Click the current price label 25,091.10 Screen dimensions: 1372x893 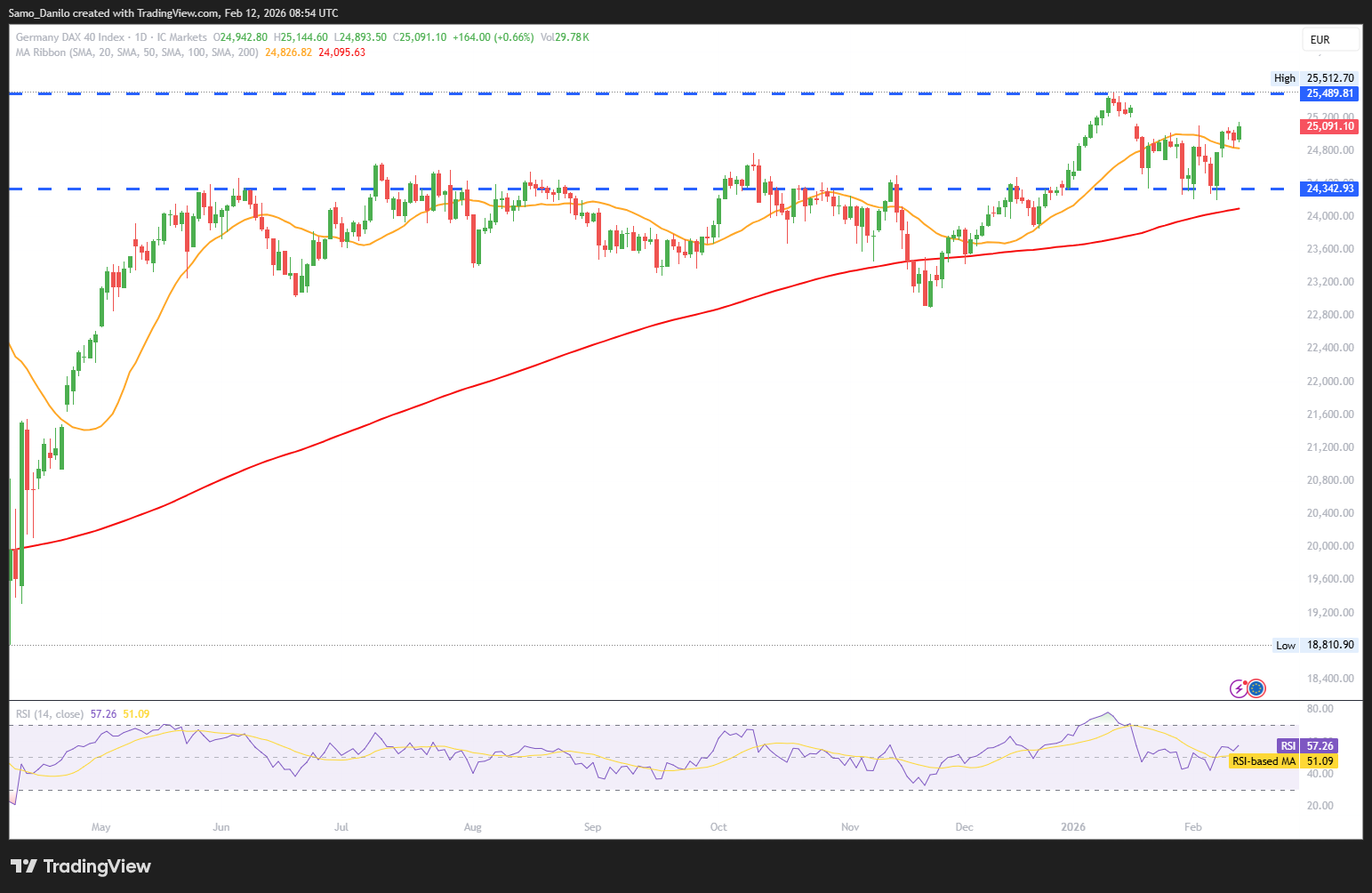[x=1329, y=126]
